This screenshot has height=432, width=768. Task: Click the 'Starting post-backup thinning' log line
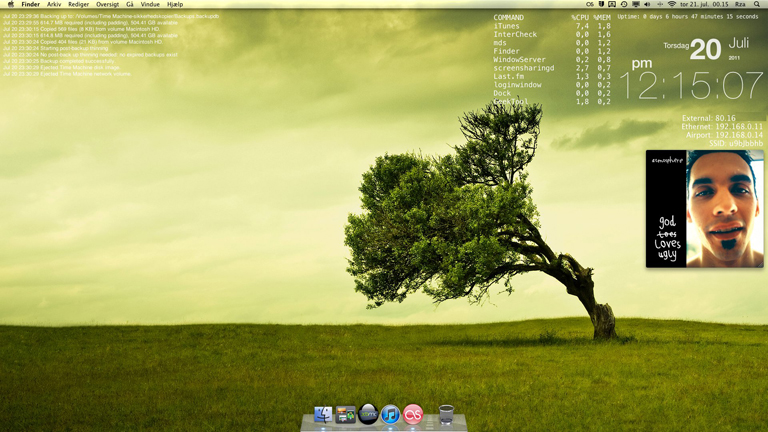point(55,48)
